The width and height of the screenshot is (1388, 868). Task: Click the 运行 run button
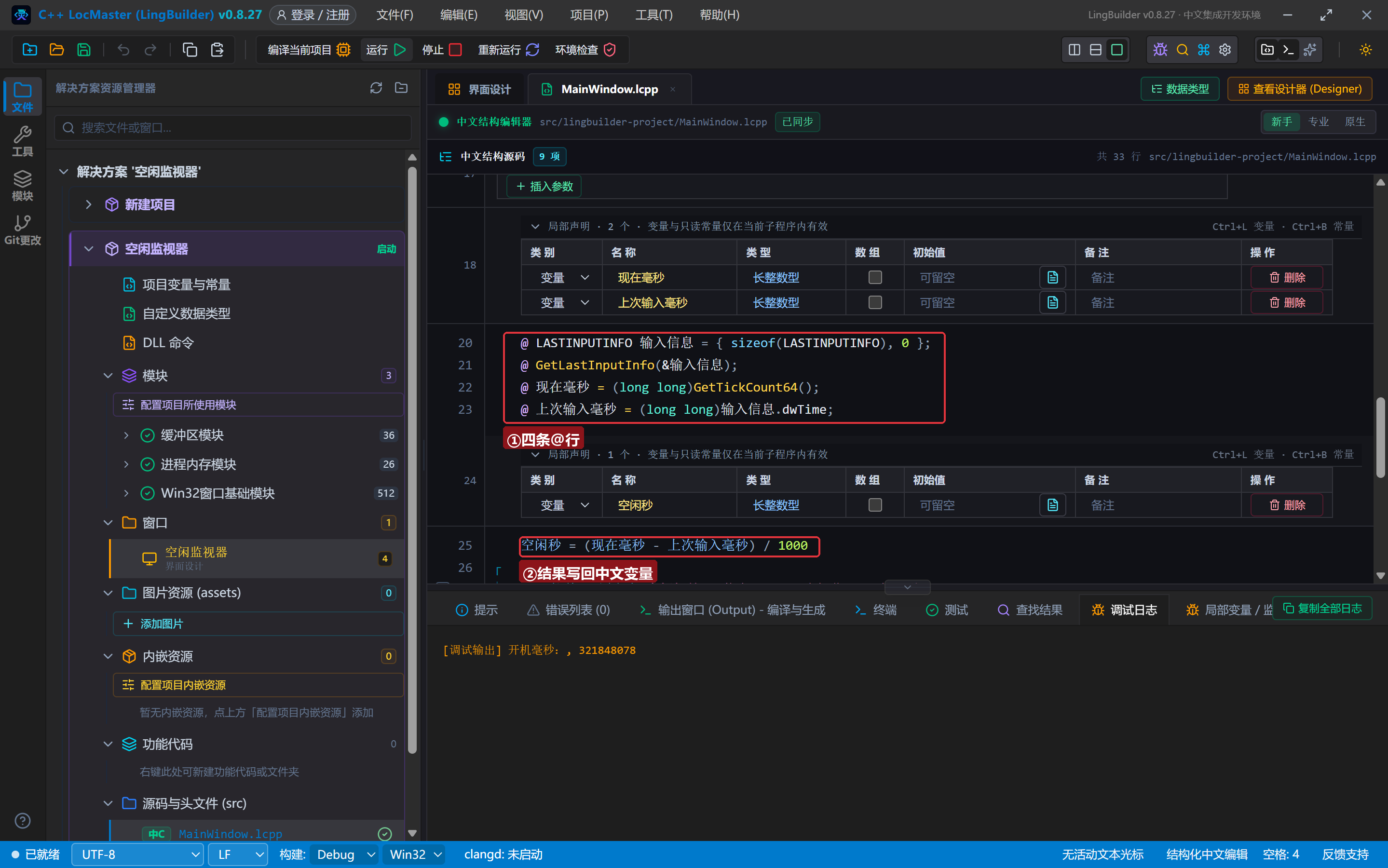tap(386, 50)
